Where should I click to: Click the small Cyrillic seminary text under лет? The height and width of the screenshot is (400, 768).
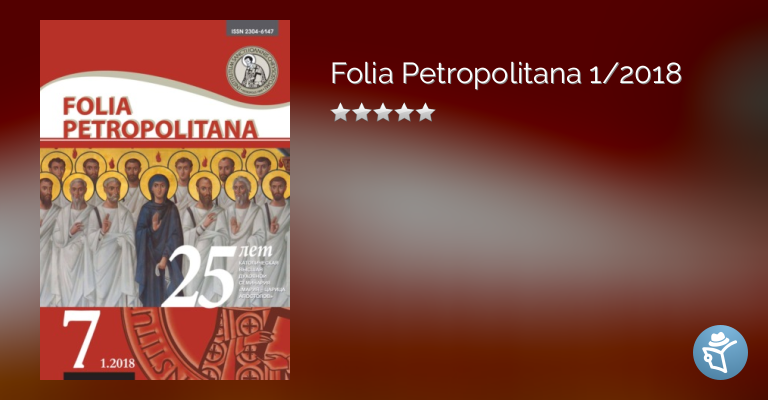click(261, 280)
